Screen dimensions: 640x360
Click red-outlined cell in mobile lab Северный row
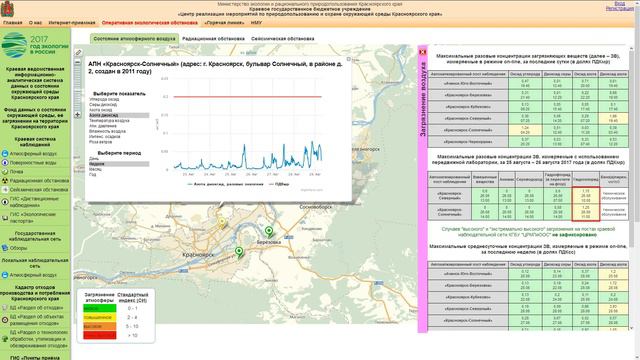(586, 196)
